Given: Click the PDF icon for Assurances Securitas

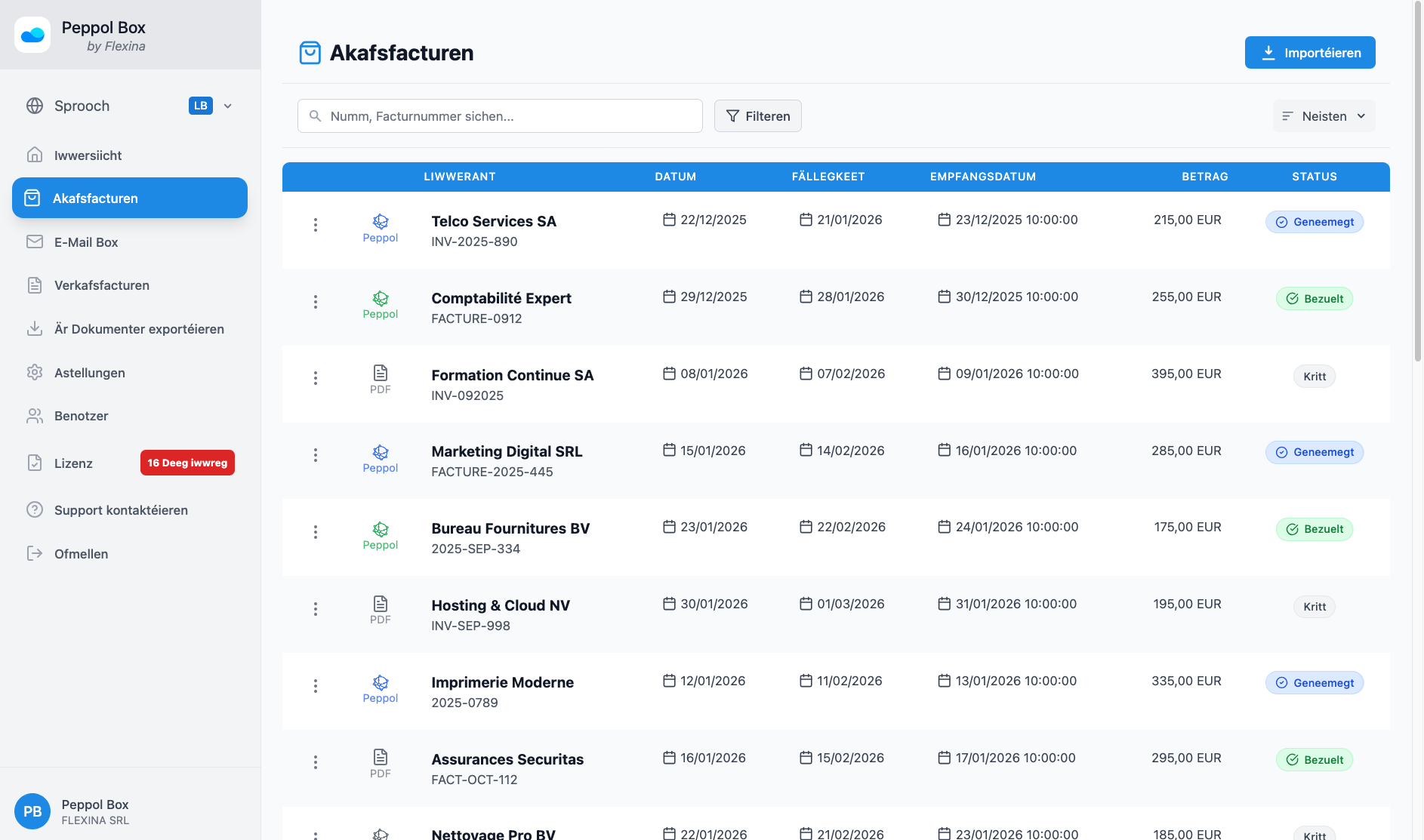Looking at the screenshot, I should 380,758.
